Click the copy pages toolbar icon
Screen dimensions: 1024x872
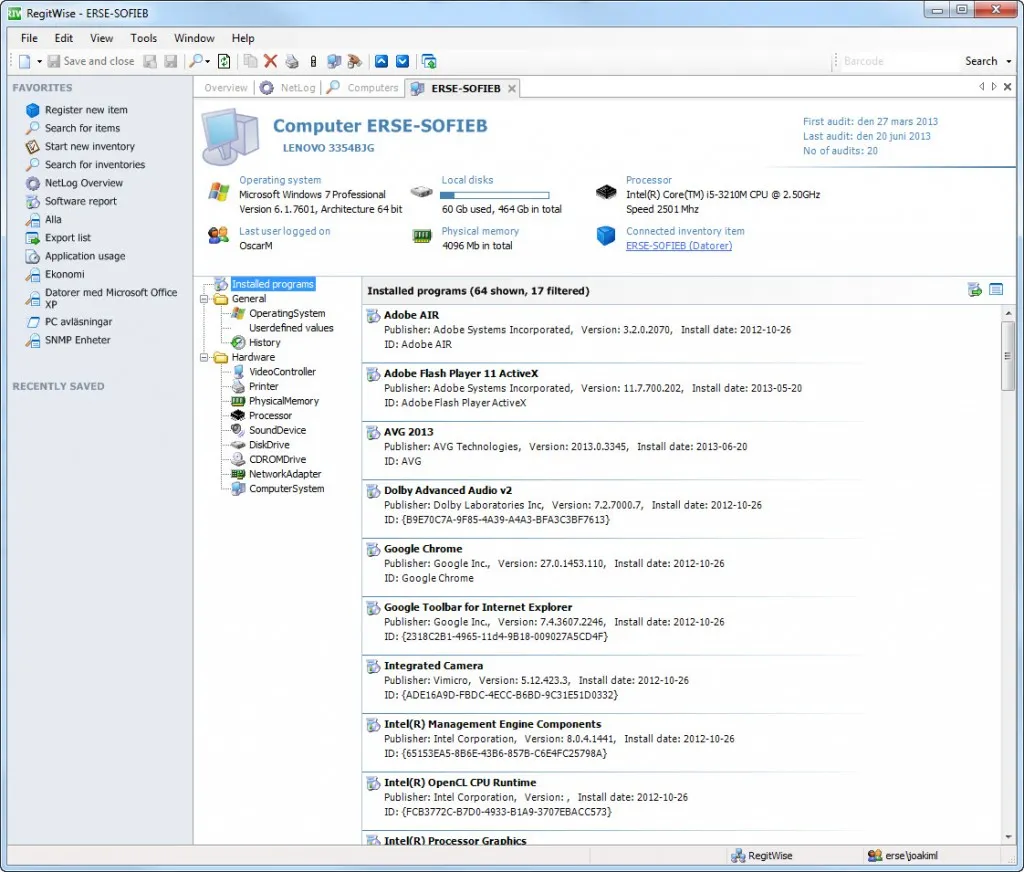pyautogui.click(x=250, y=61)
